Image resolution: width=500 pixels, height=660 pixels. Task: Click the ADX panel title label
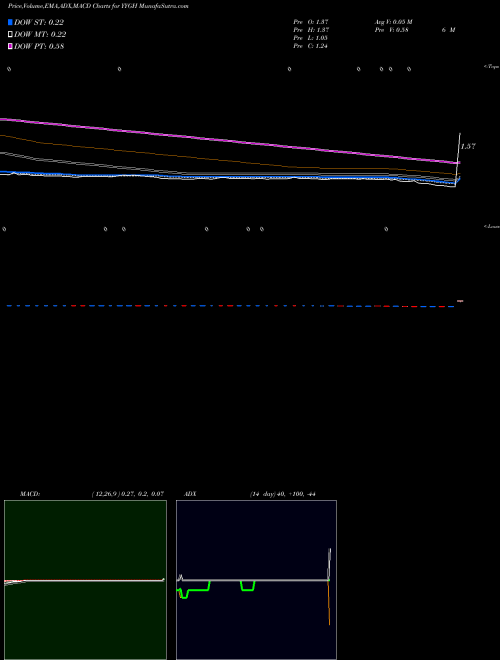pyautogui.click(x=190, y=494)
